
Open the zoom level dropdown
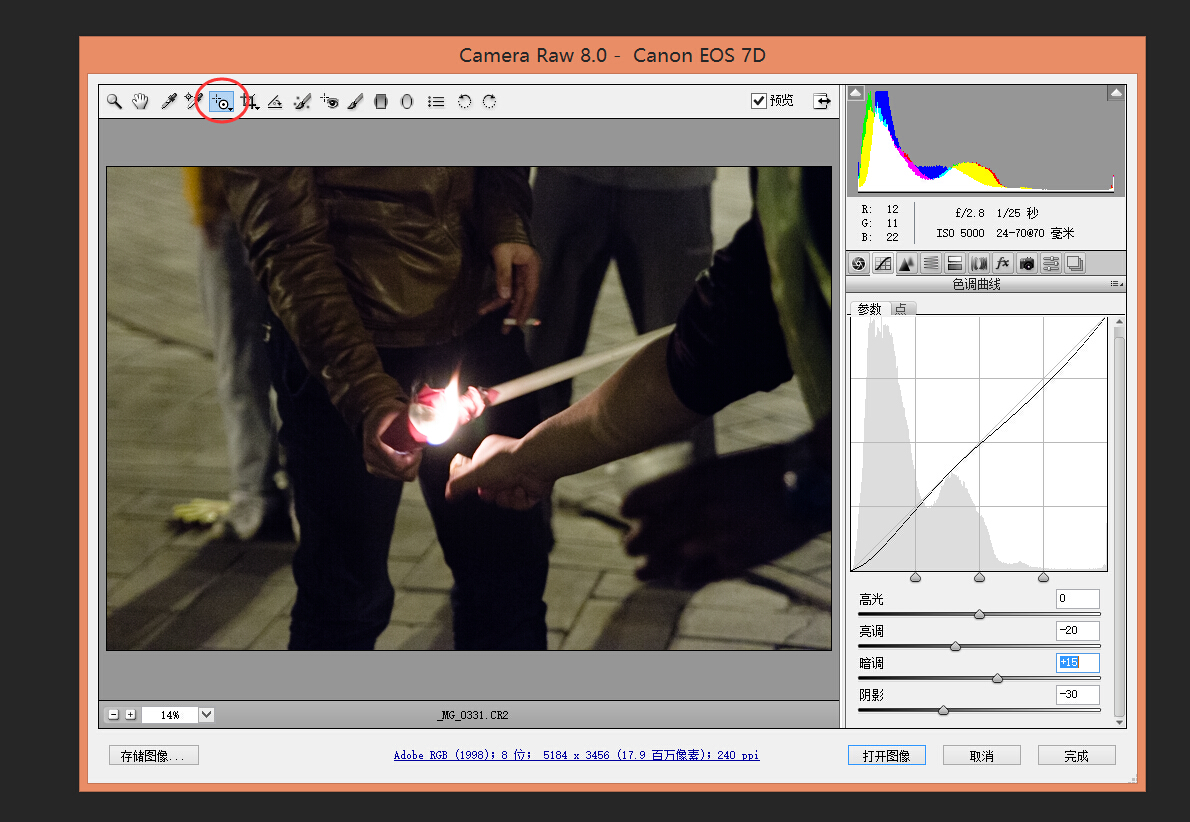[x=207, y=715]
